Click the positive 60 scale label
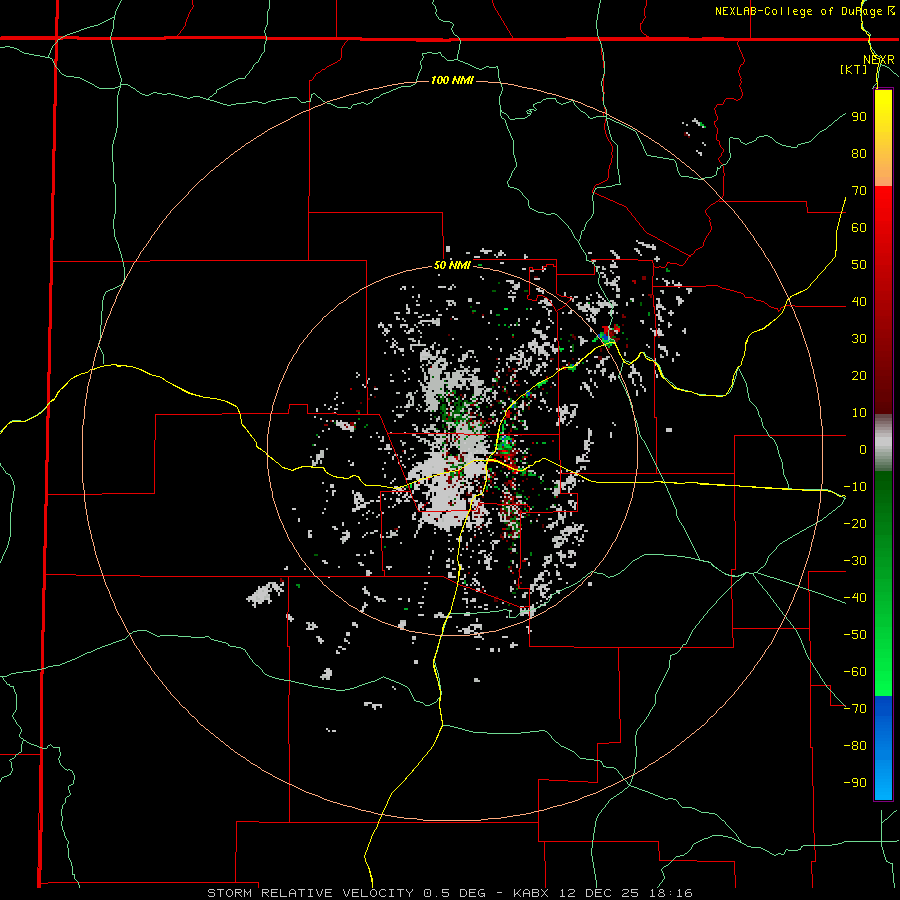The image size is (900, 900). coord(859,227)
